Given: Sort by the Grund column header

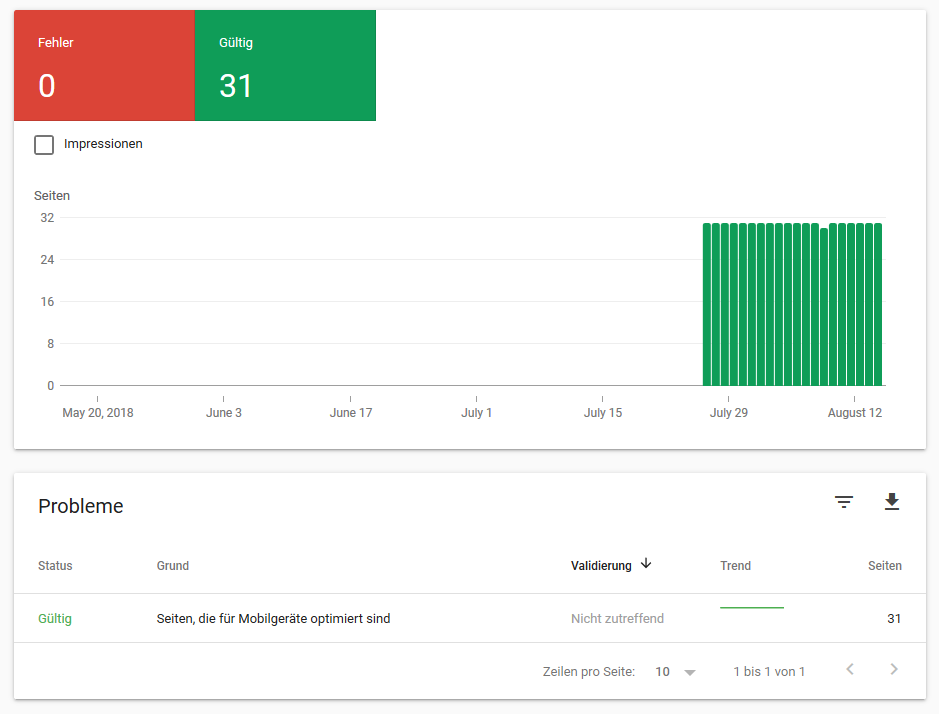Looking at the screenshot, I should tap(172, 565).
